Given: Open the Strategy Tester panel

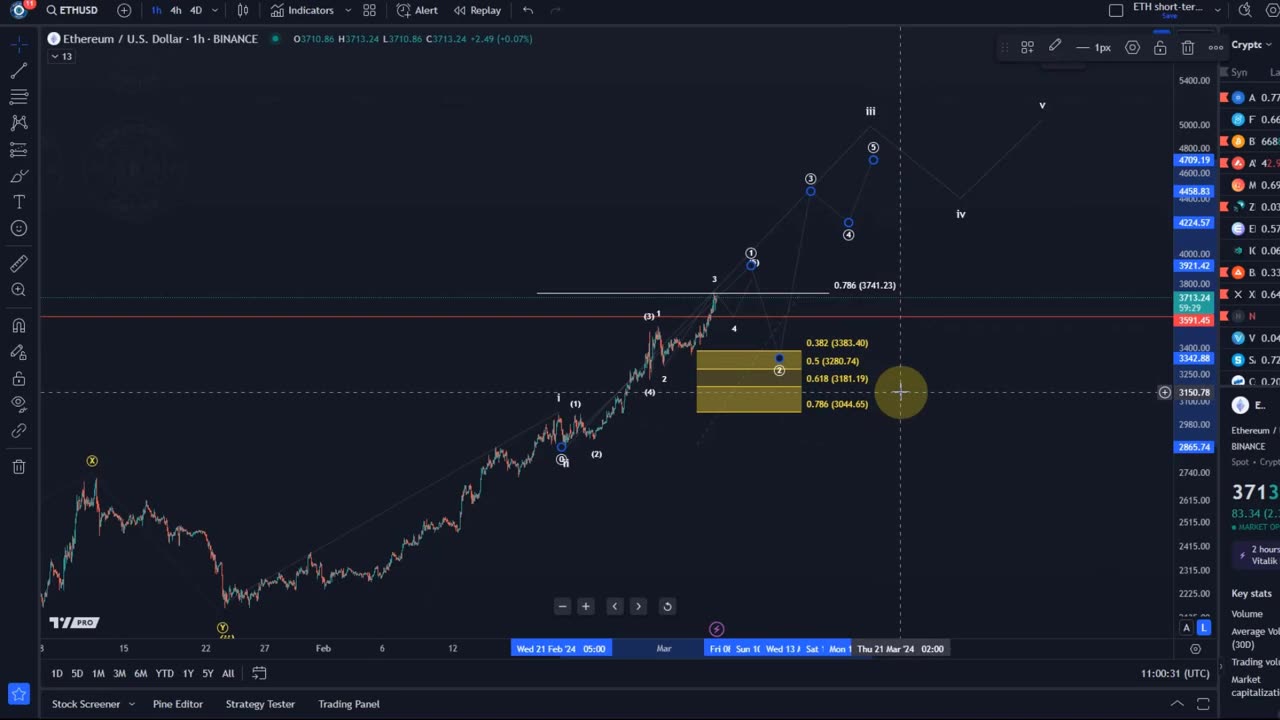Looking at the screenshot, I should (260, 704).
